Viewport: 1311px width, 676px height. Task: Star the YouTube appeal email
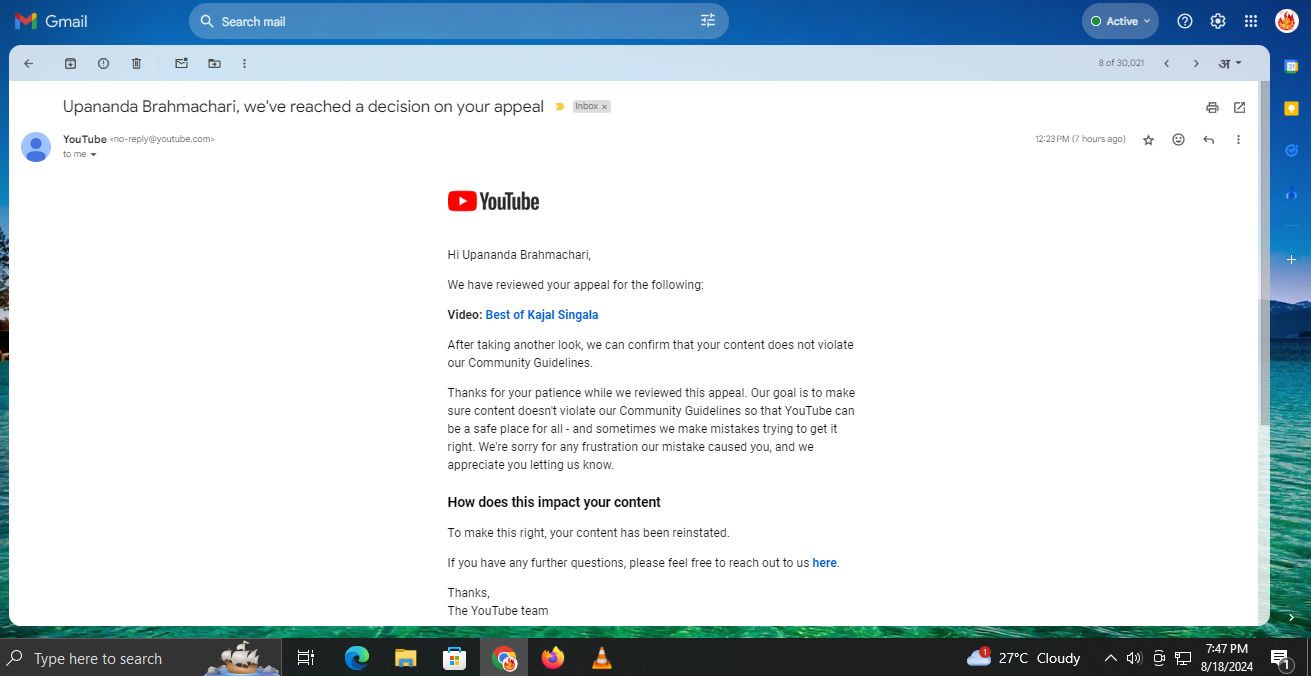click(1148, 140)
